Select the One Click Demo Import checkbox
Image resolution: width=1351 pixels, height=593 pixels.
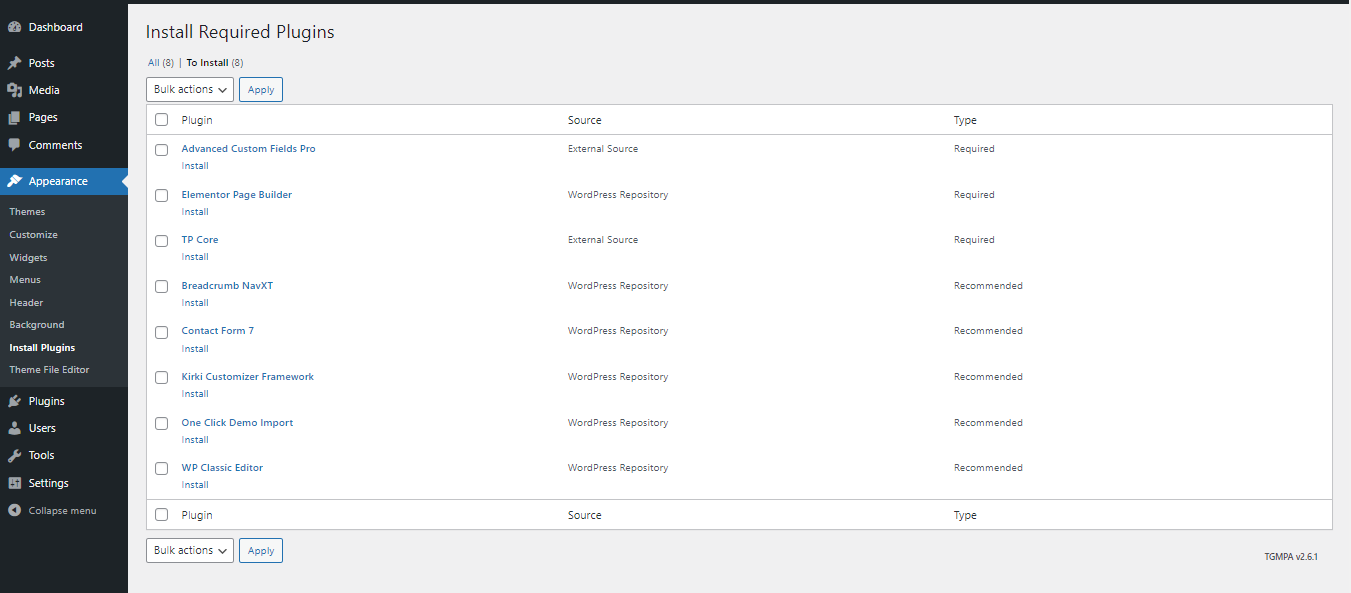pos(161,424)
